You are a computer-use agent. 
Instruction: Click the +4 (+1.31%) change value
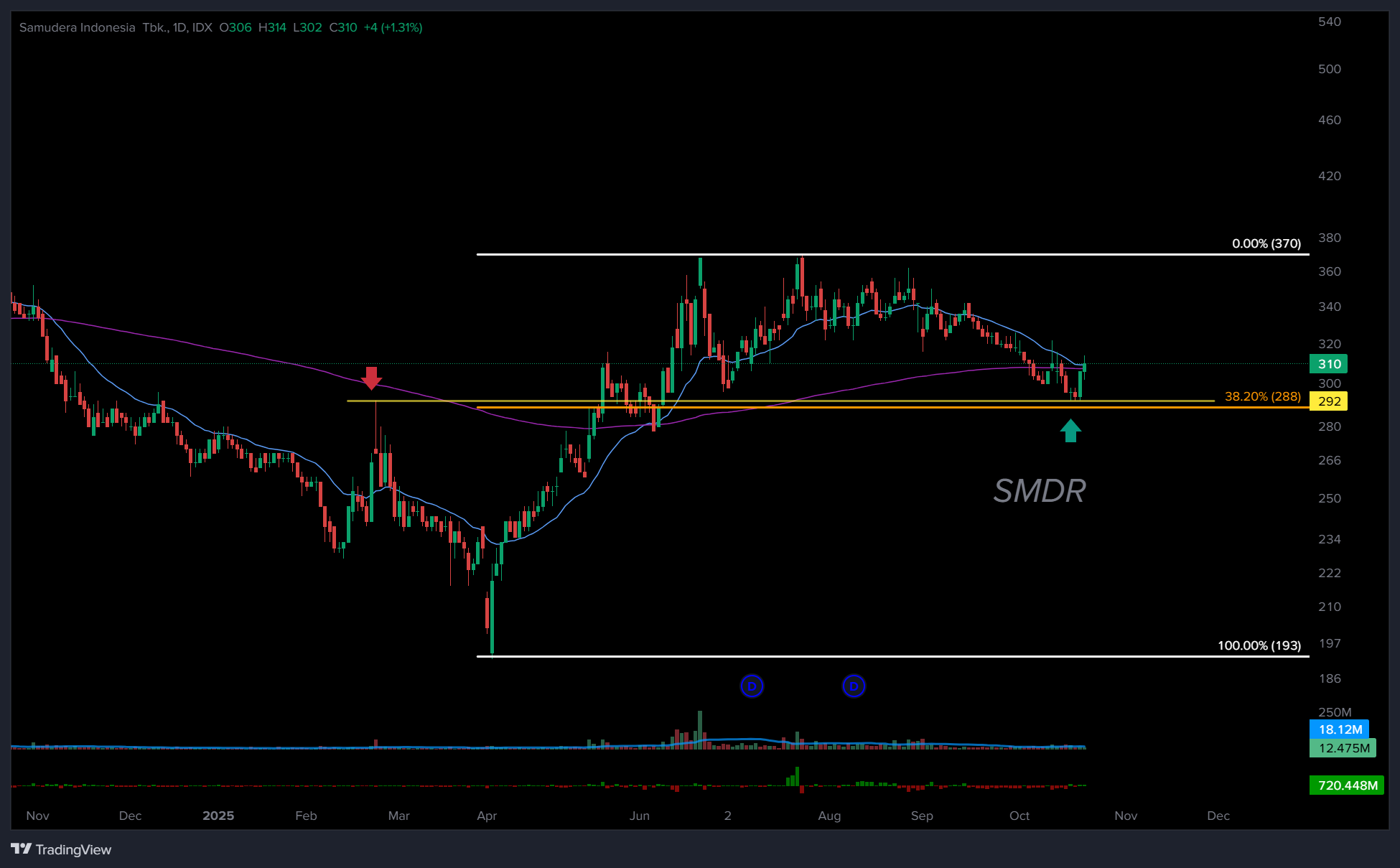click(x=393, y=27)
